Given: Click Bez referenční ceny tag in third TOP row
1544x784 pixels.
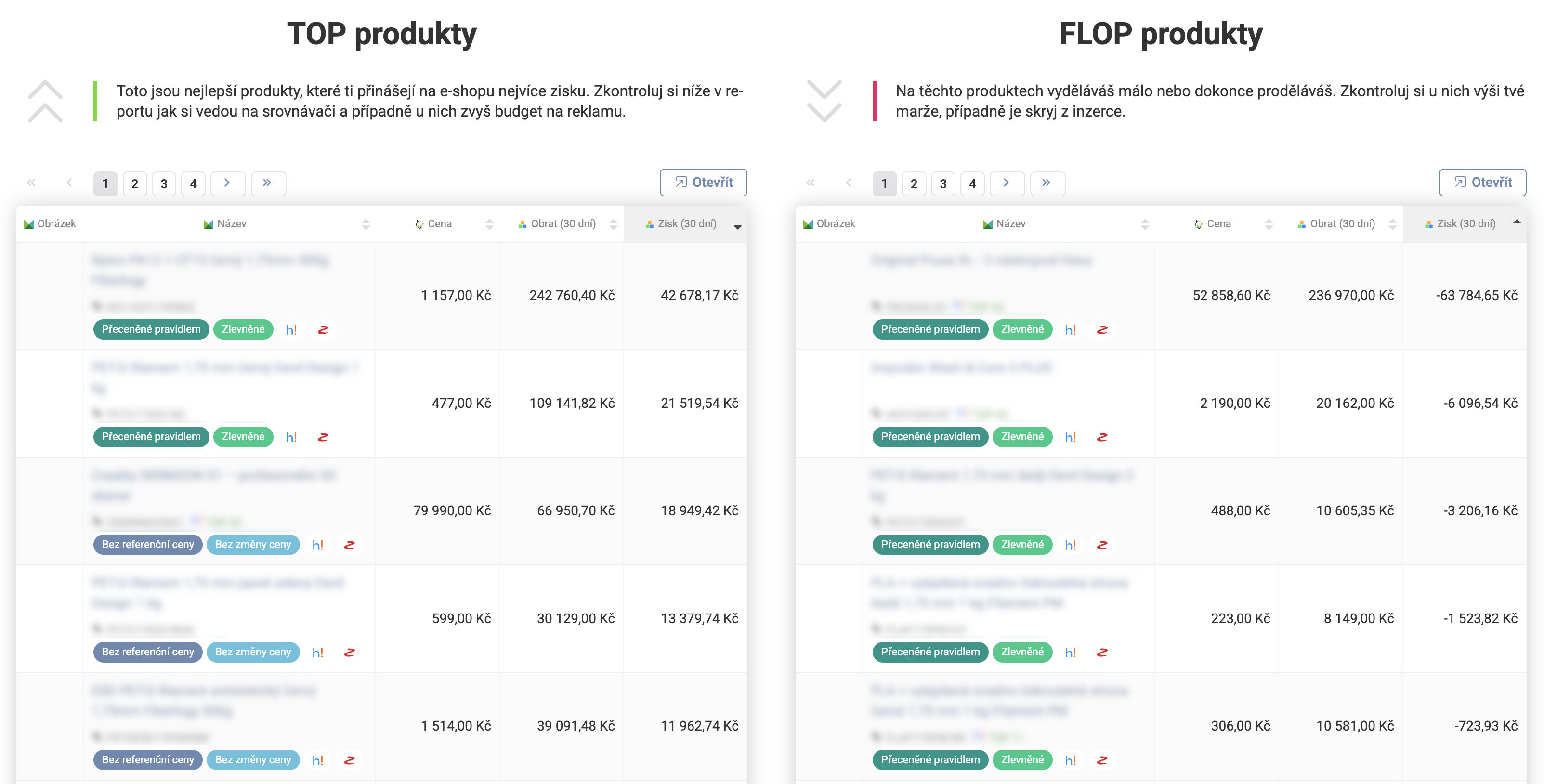Looking at the screenshot, I should click(147, 544).
